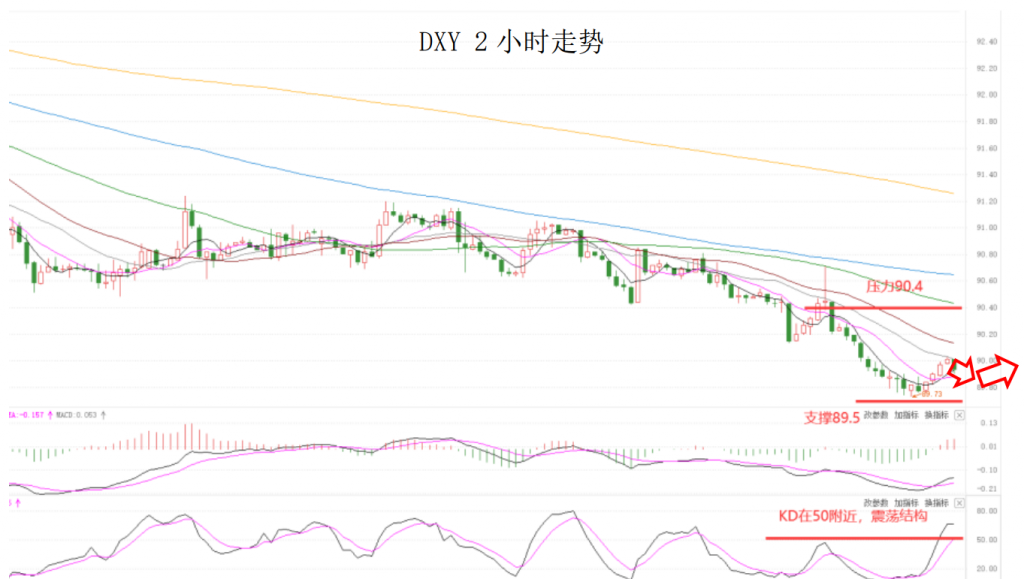Click the -0.21 MACD axis label
The height and width of the screenshot is (579, 1024).
click(987, 488)
